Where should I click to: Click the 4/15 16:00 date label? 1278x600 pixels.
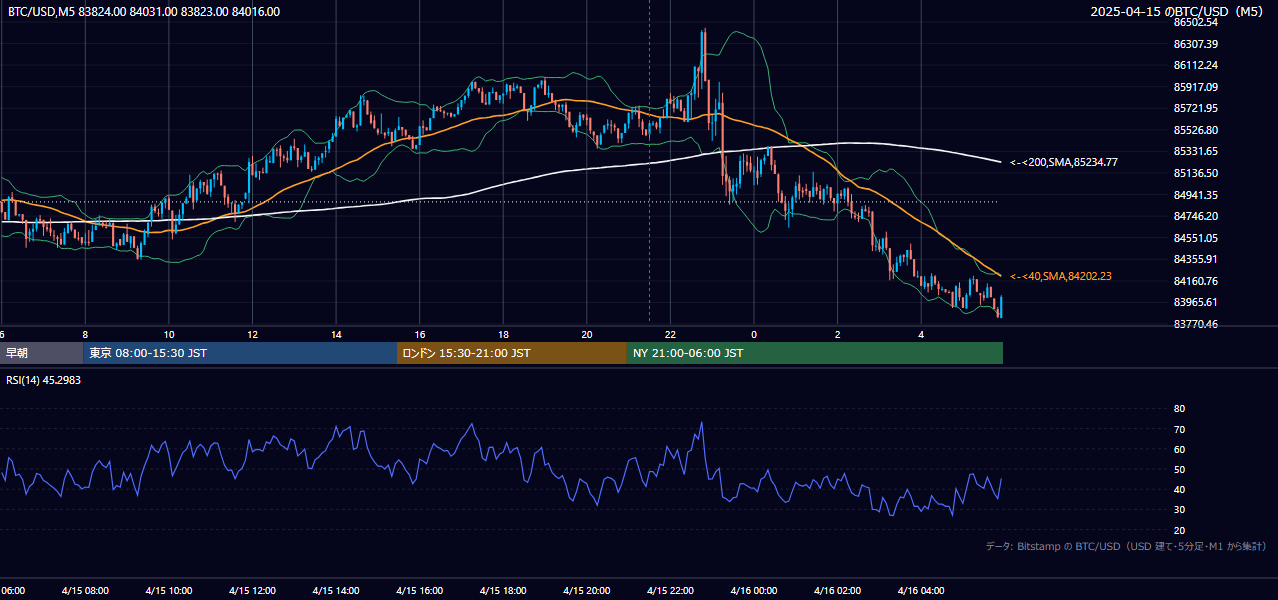[419, 590]
